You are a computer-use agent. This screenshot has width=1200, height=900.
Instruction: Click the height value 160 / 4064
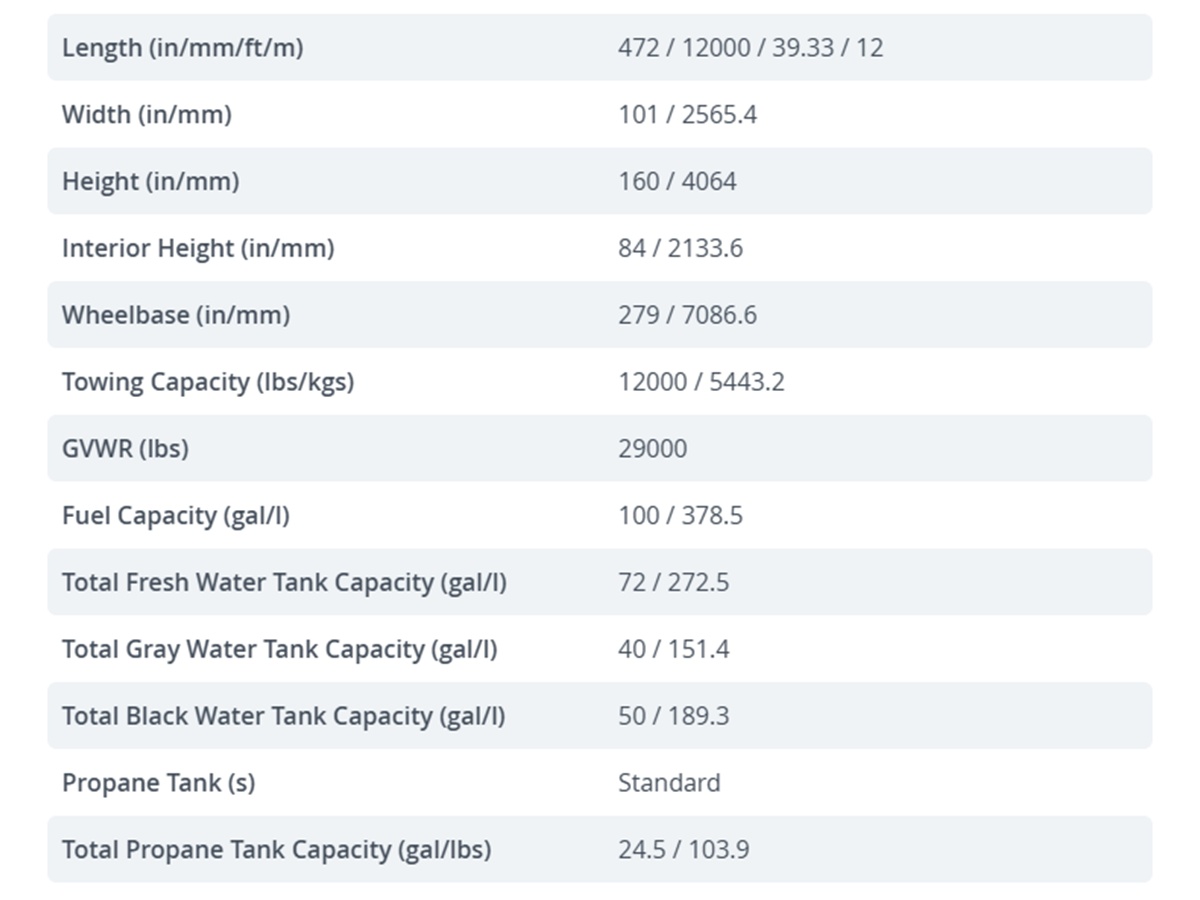[677, 182]
